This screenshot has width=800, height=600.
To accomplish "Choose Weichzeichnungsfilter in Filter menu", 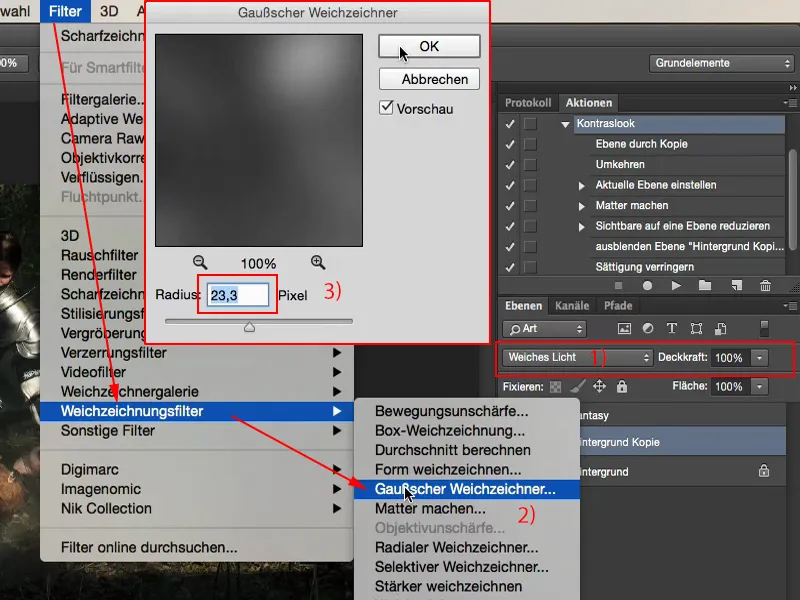I will 196,411.
